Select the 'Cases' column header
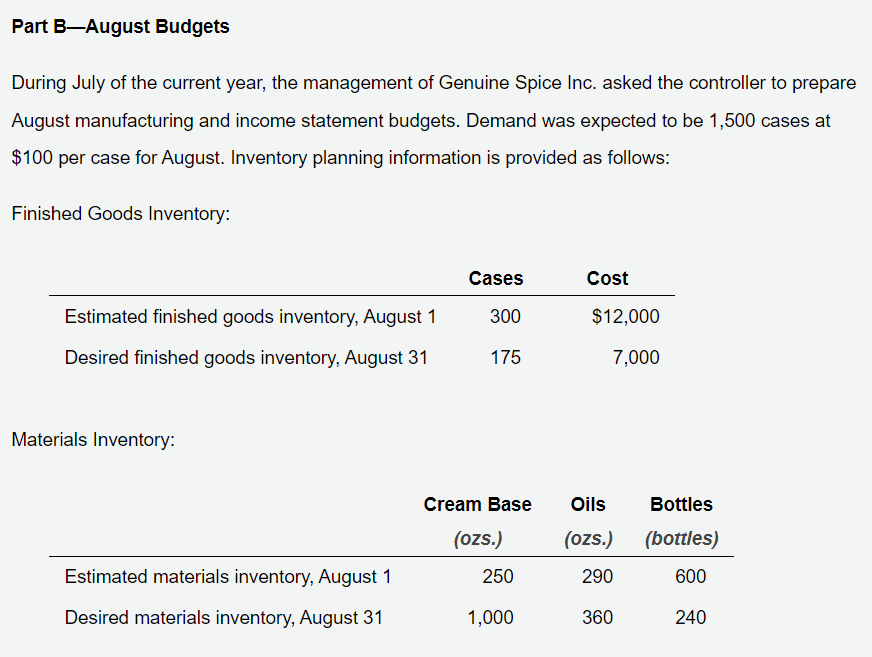The image size is (872, 657). coord(496,278)
